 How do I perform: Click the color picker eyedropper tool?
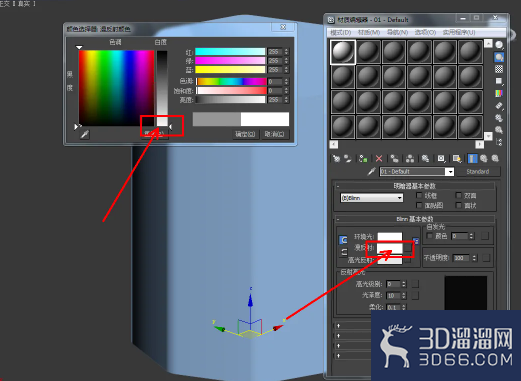(x=85, y=135)
